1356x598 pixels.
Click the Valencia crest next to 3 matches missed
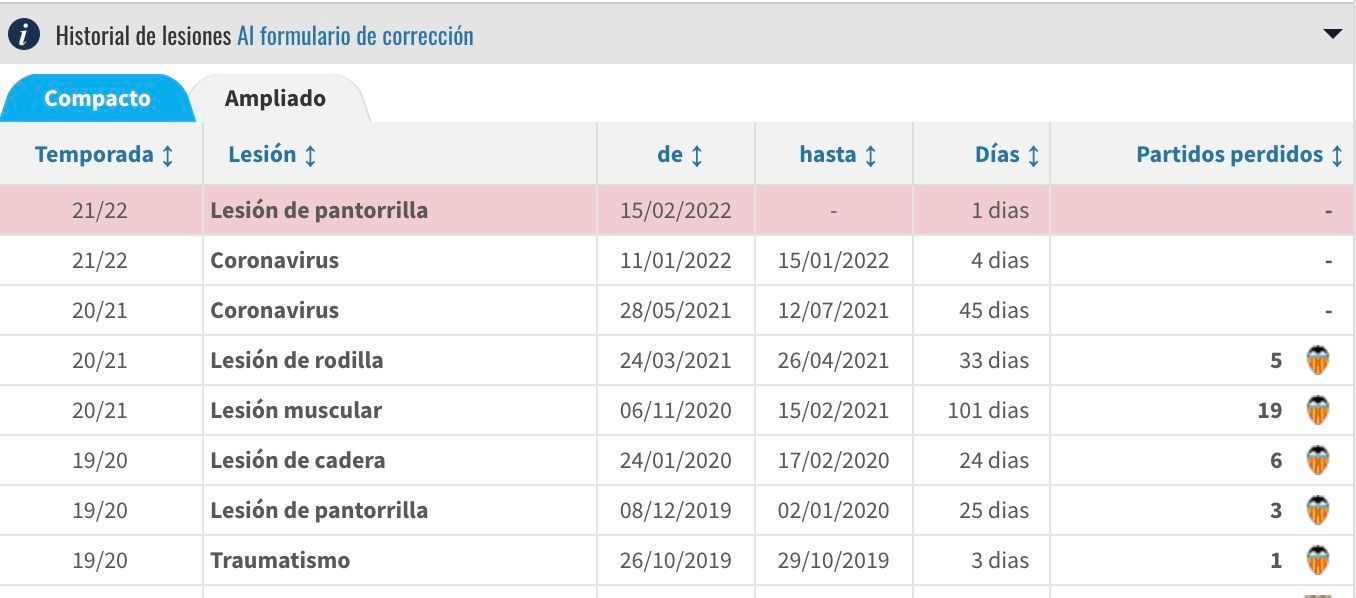pyautogui.click(x=1318, y=510)
